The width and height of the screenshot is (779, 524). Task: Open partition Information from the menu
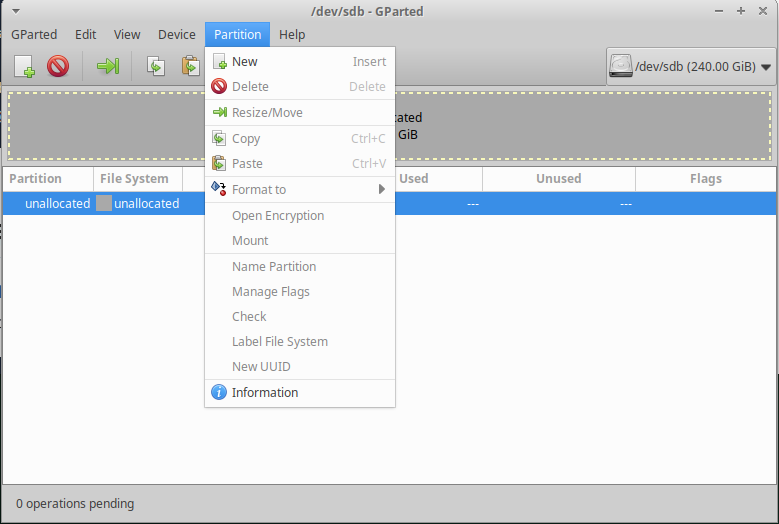[300, 392]
